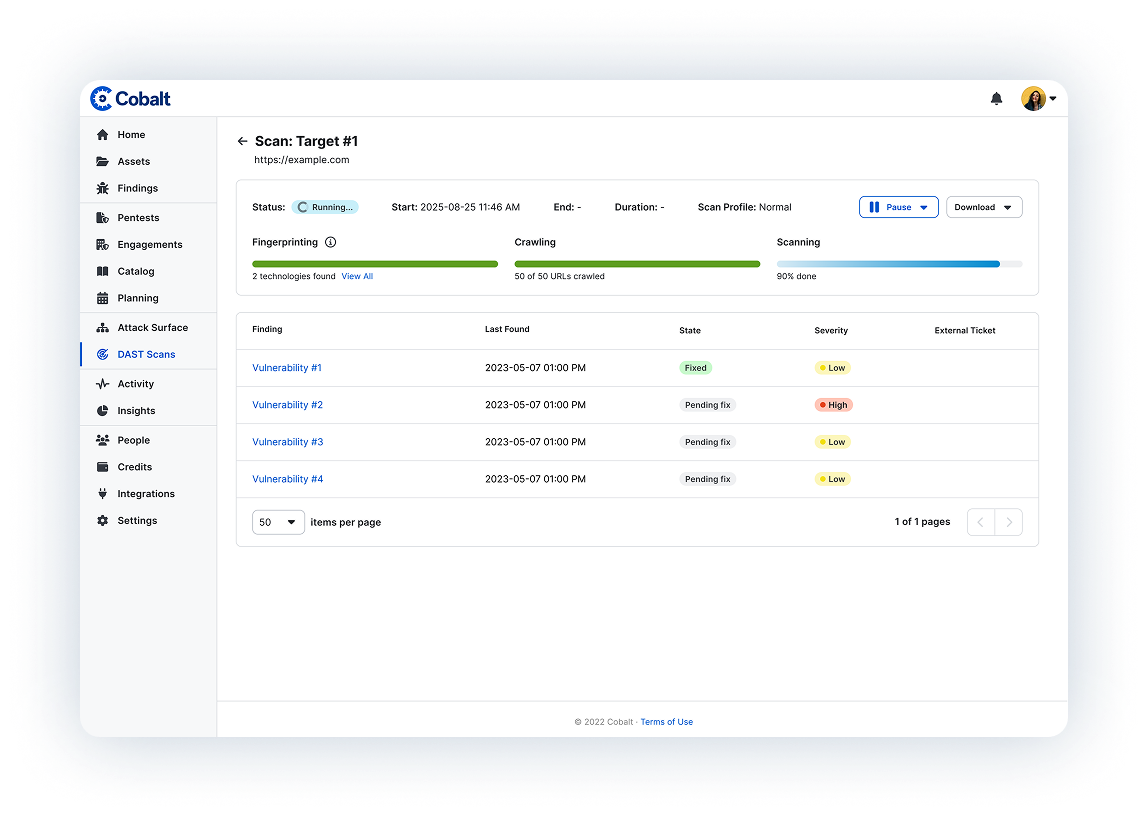The width and height of the screenshot is (1148, 817).
Task: Open the Vulnerability #2 finding link
Action: [287, 405]
